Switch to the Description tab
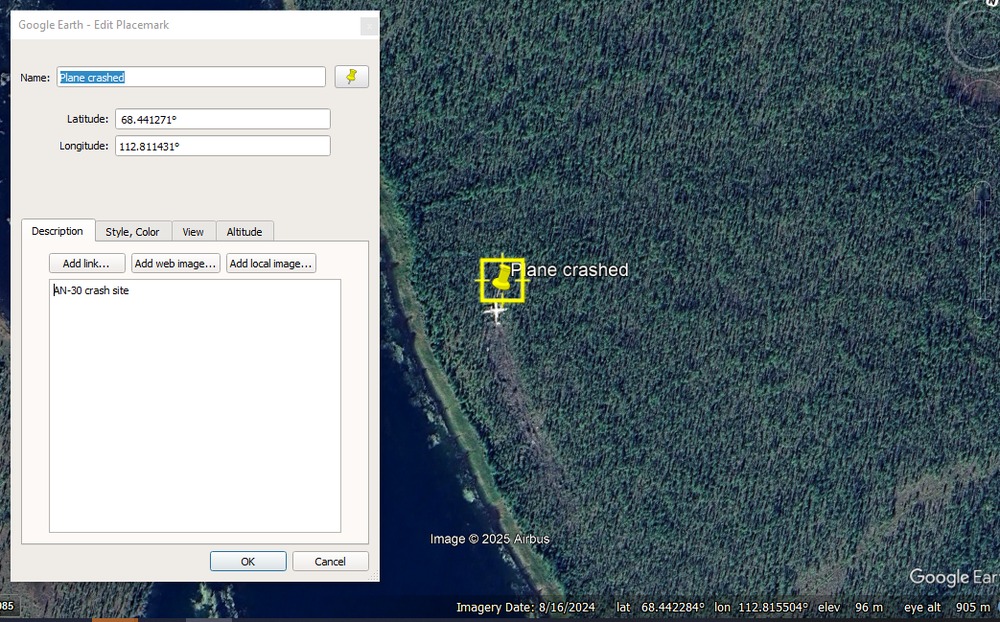Screen dimensions: 1000x622 tap(57, 231)
